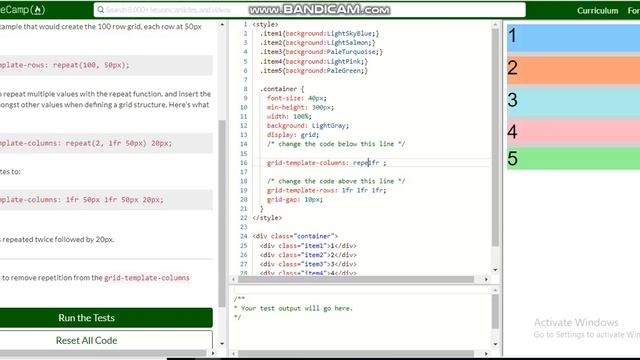The width and height of the screenshot is (640, 360).
Task: Click the display: grid line
Action: point(293,135)
